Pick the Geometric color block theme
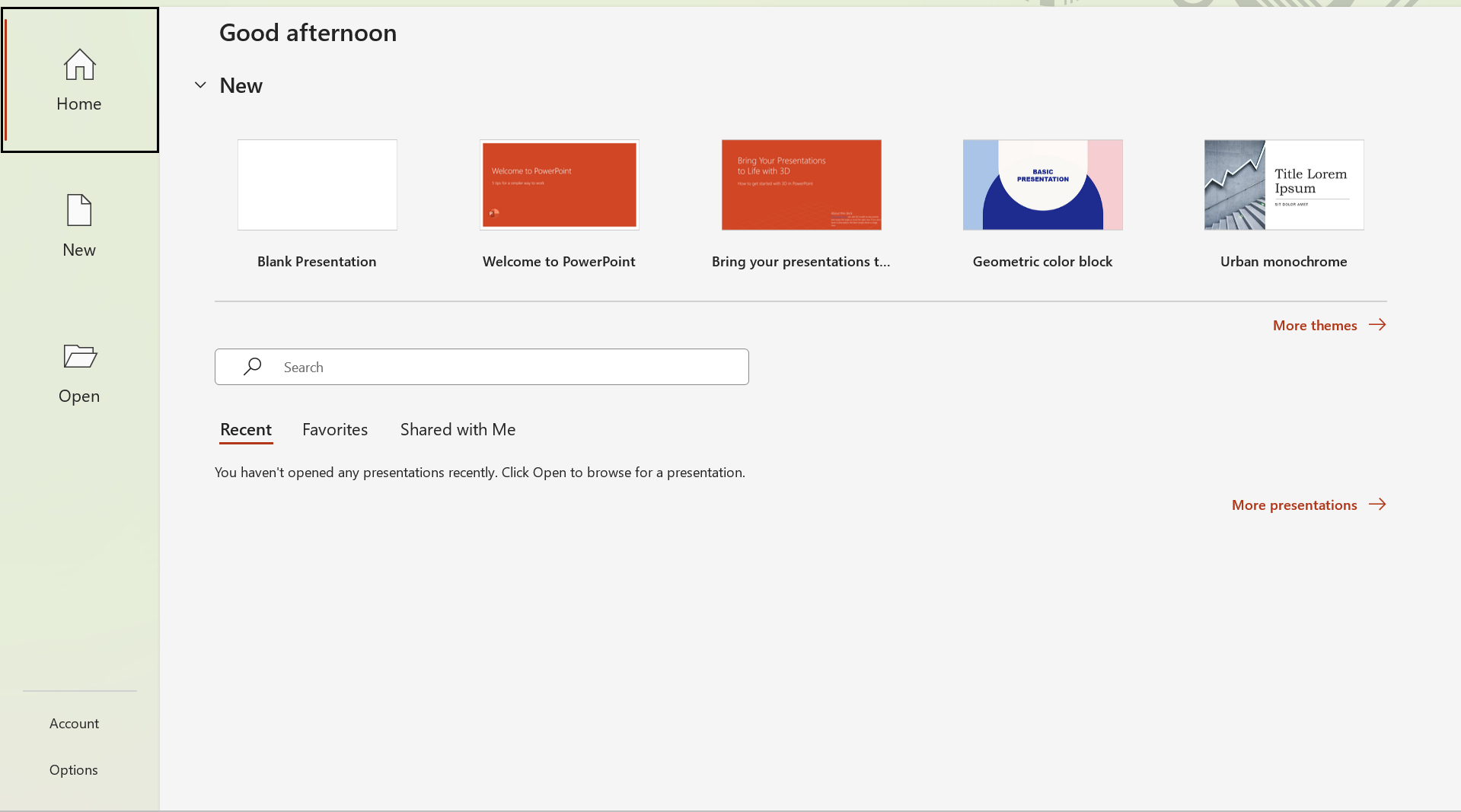Image resolution: width=1461 pixels, height=812 pixels. click(x=1042, y=185)
